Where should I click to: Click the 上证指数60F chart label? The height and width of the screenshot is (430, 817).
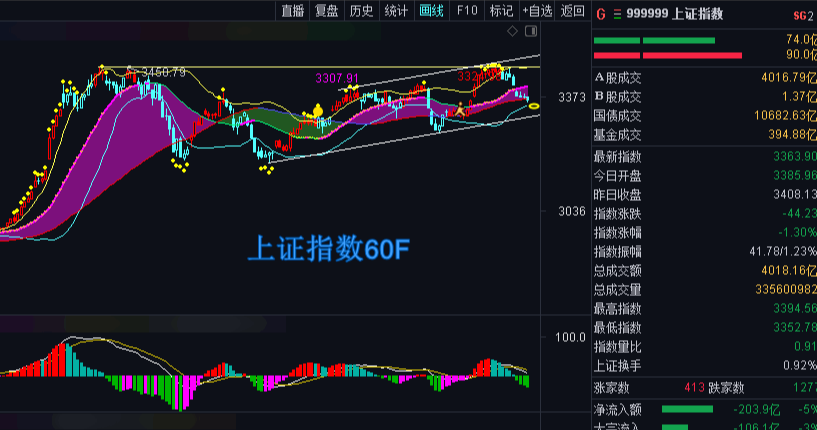coord(329,248)
